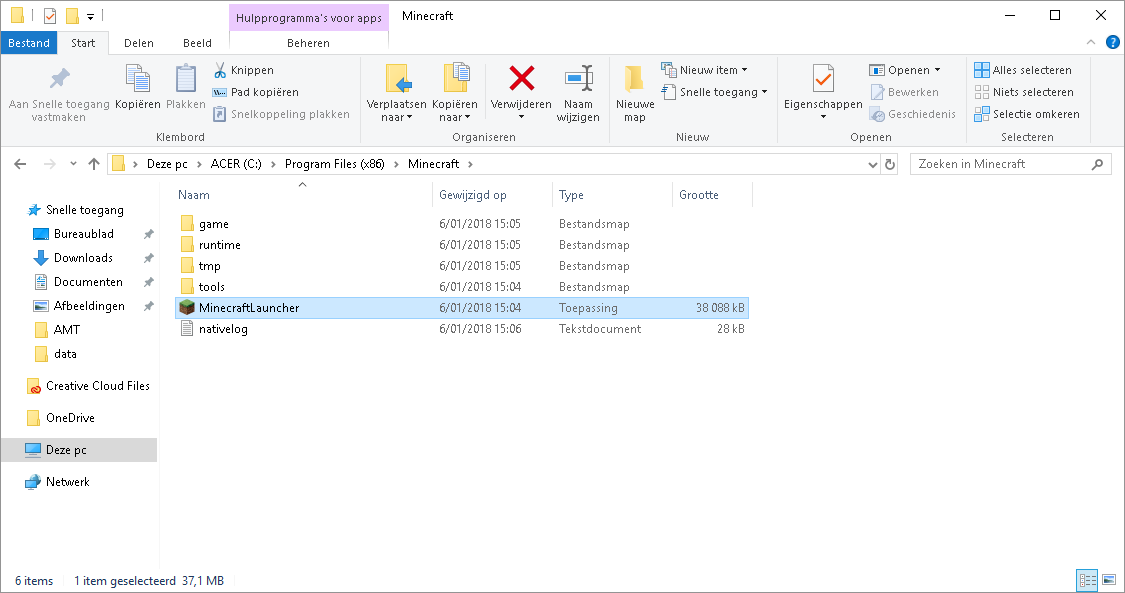Click Alles selecteren to select all items
Viewport: 1125px width, 593px height.
1023,70
